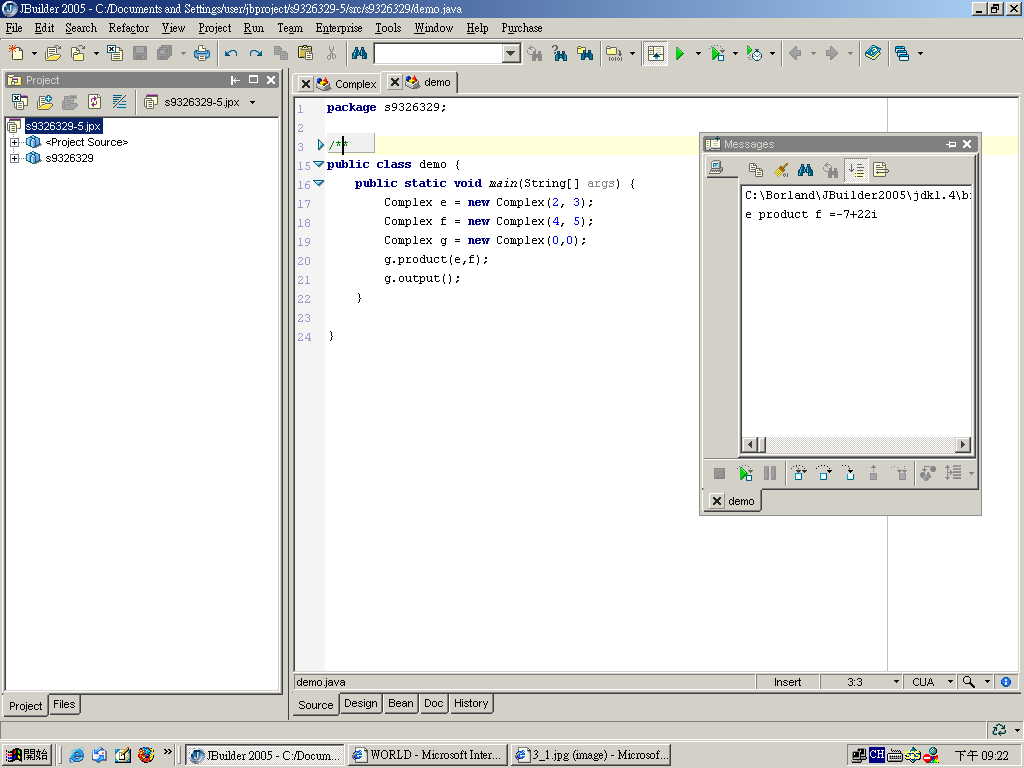1024x768 pixels.
Task: Click the search text input field
Action: pyautogui.click(x=438, y=54)
